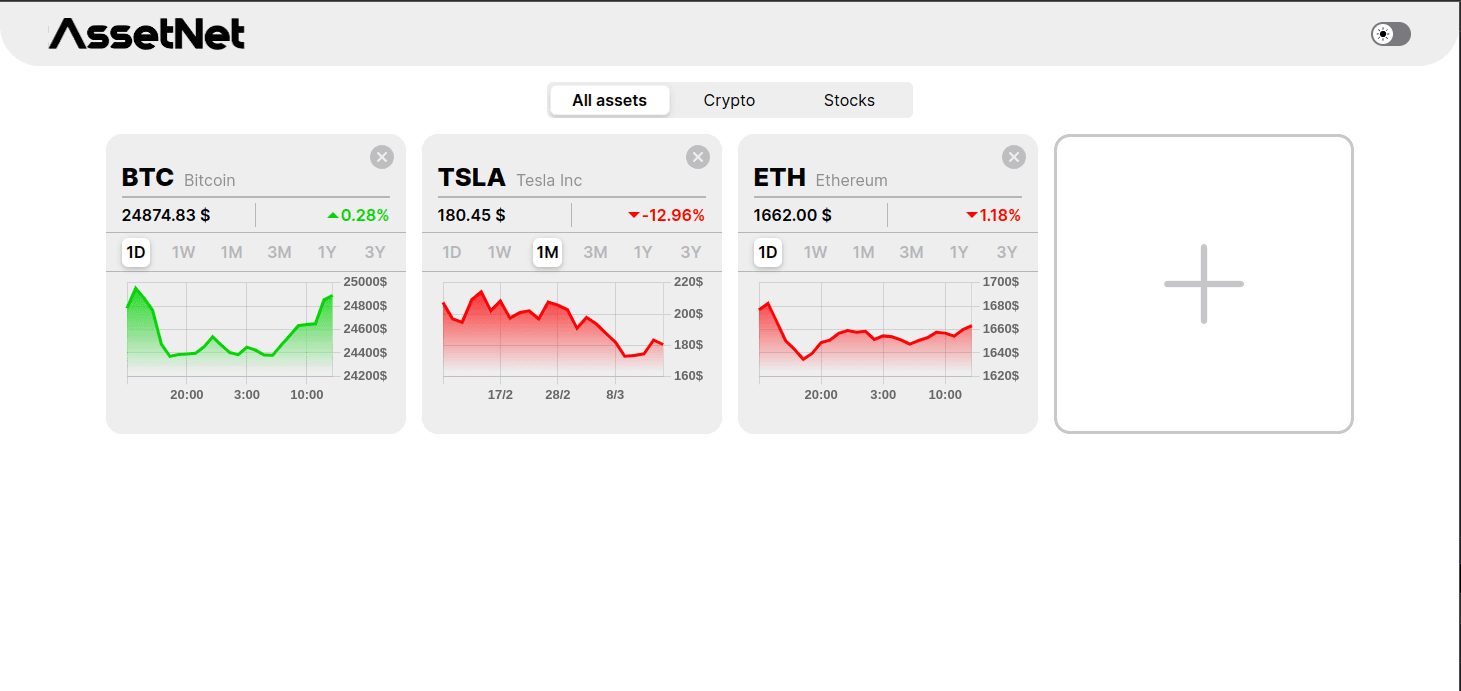
Task: Select 3Y range on BTC card
Action: click(375, 252)
